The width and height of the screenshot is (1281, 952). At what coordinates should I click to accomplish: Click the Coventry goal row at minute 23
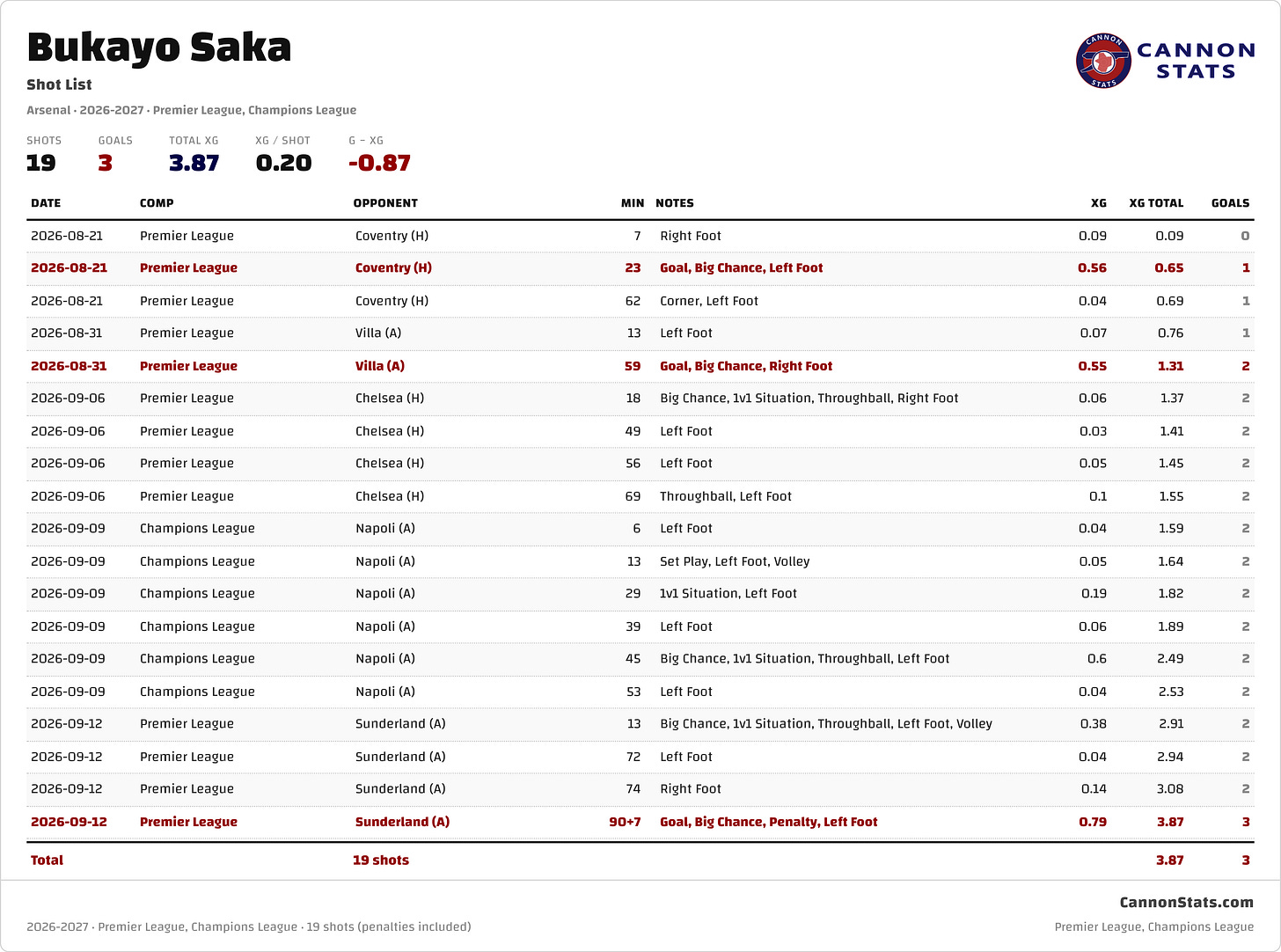pyautogui.click(x=640, y=268)
